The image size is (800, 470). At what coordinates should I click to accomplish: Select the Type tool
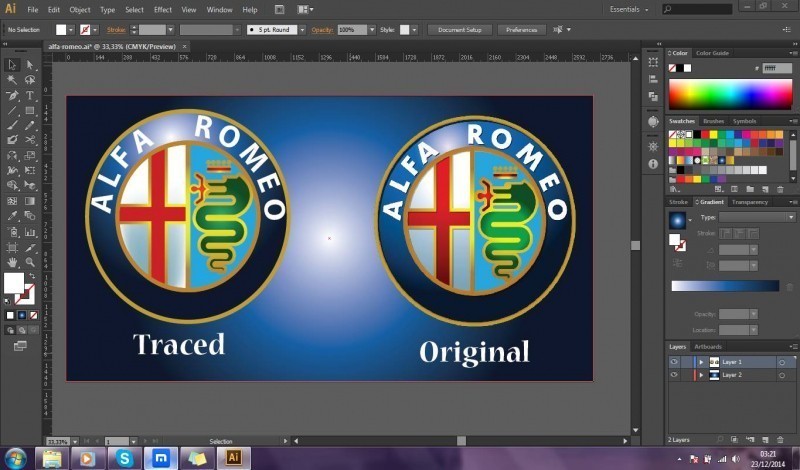[30, 95]
